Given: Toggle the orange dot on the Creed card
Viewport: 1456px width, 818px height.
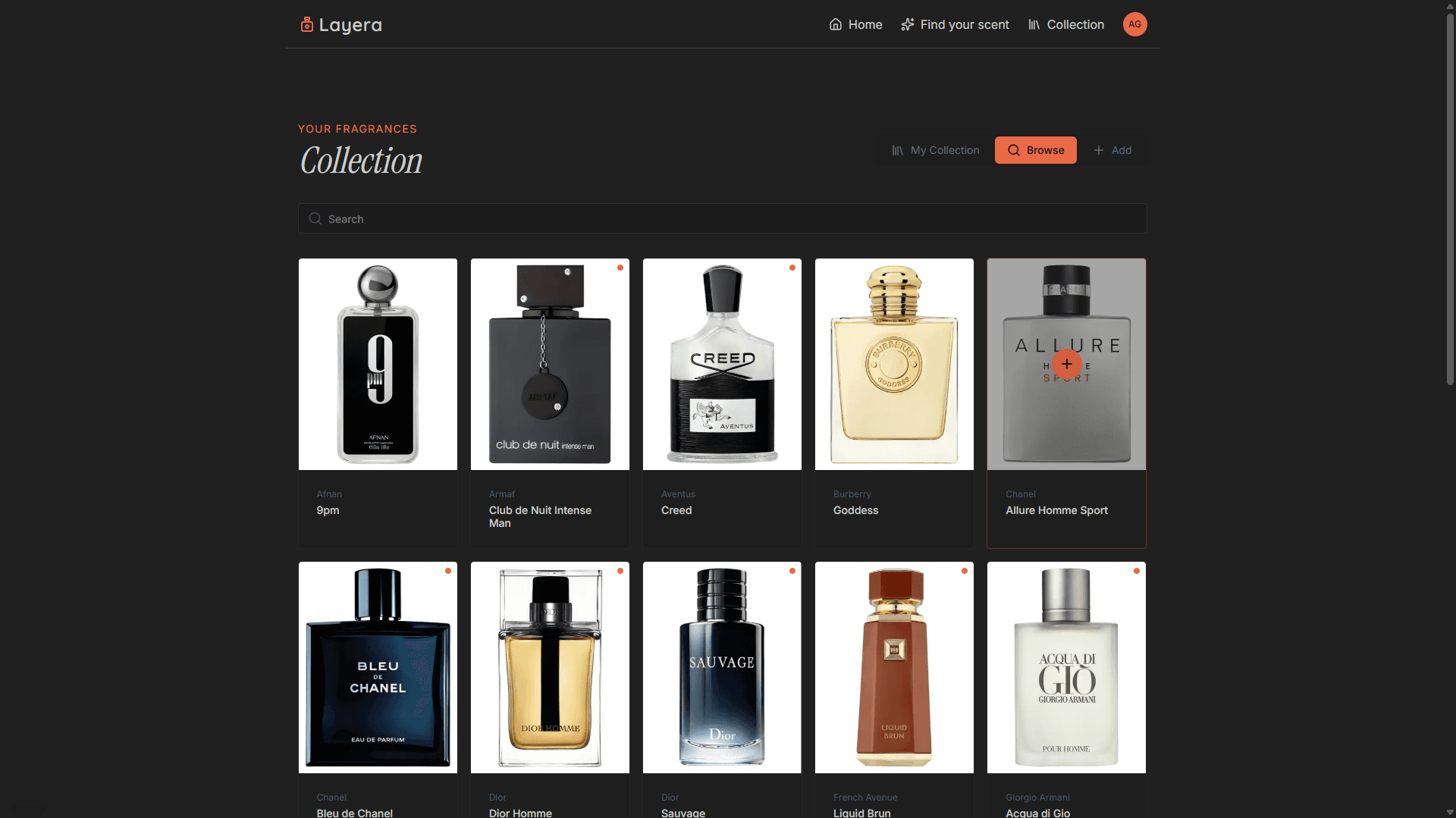Looking at the screenshot, I should (792, 268).
